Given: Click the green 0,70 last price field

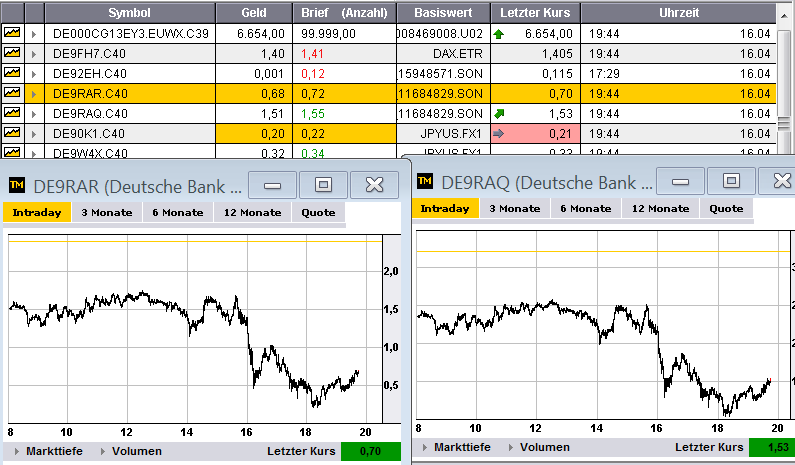Looking at the screenshot, I should coord(371,451).
